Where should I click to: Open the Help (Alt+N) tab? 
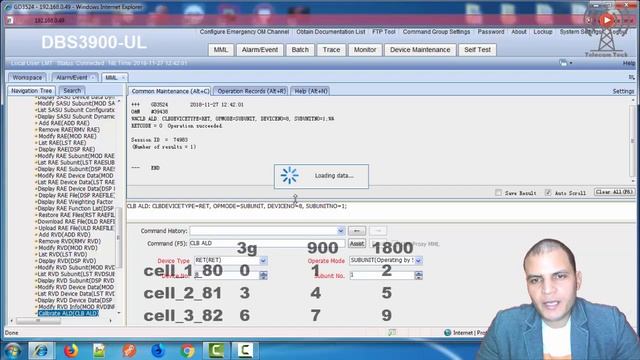[311, 91]
